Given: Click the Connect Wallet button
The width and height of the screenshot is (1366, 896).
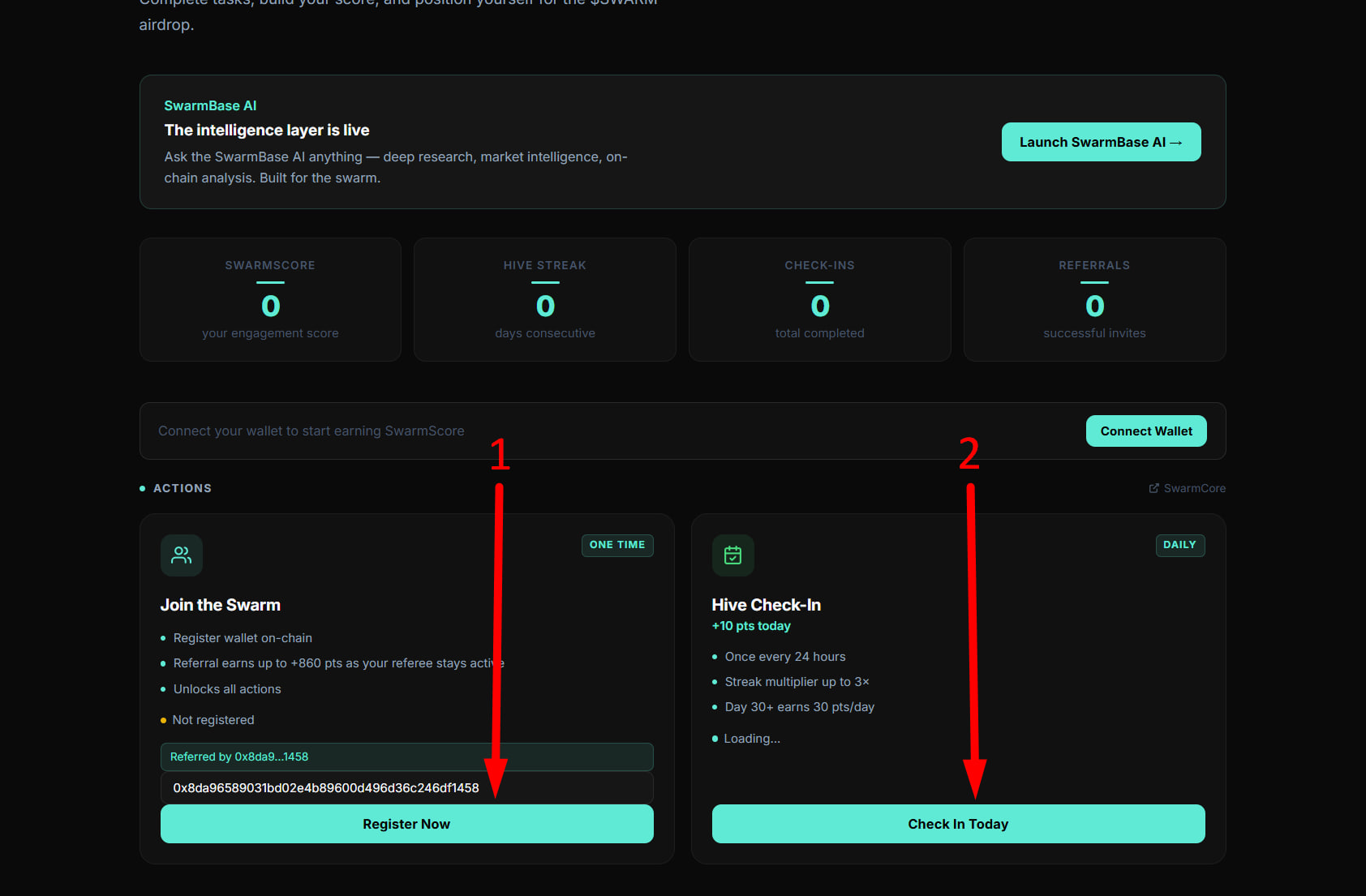Looking at the screenshot, I should (1146, 431).
